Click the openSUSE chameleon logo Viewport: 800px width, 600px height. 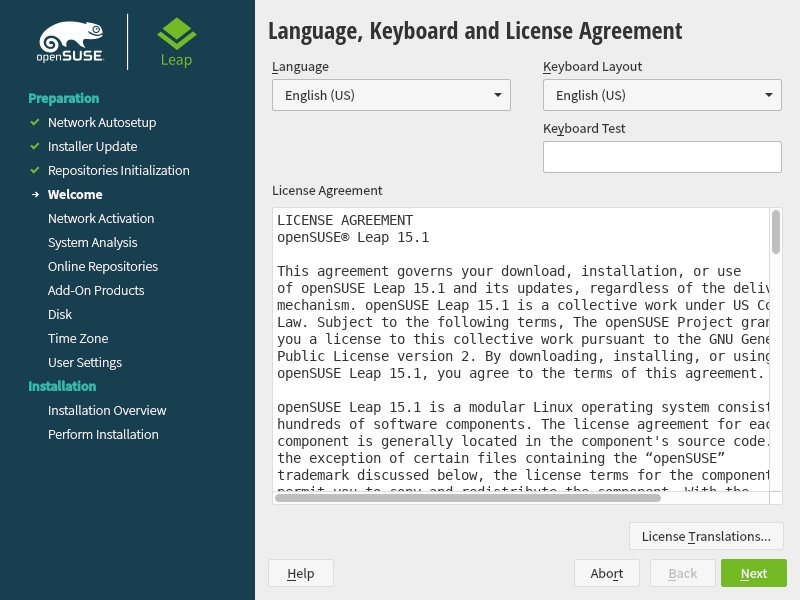pyautogui.click(x=70, y=41)
